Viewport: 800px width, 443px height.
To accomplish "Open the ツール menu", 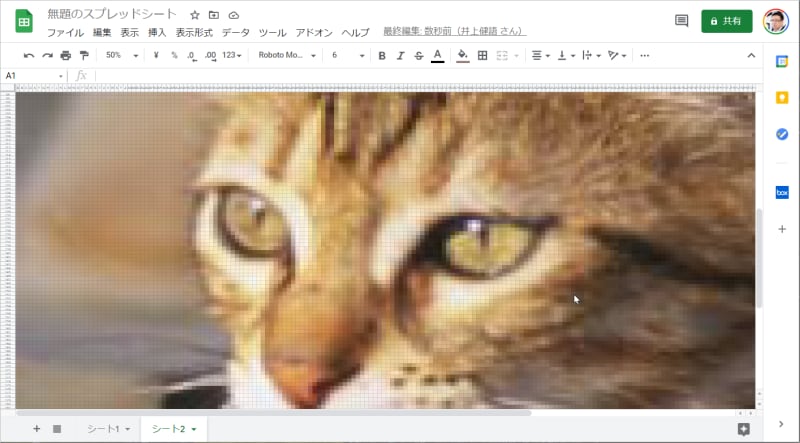I will click(272, 33).
